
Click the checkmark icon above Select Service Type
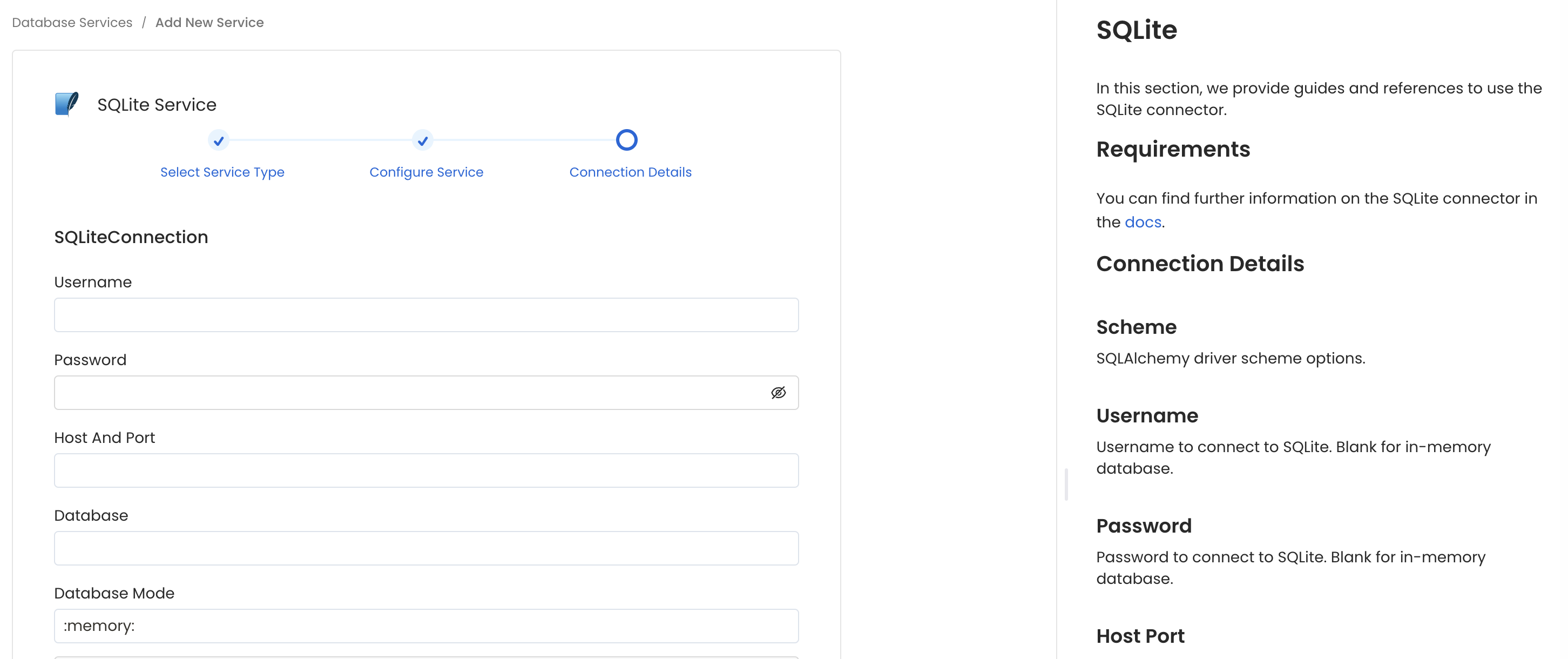[x=219, y=140]
